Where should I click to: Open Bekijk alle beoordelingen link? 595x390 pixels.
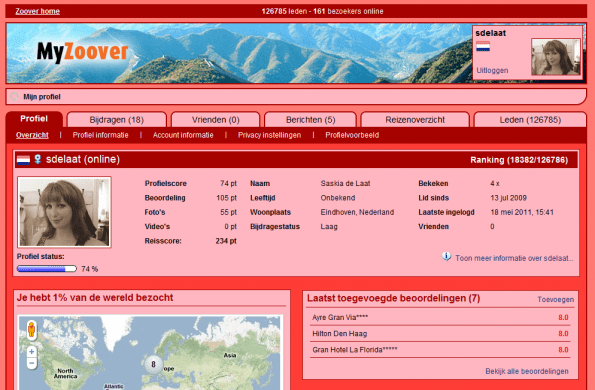click(x=527, y=371)
